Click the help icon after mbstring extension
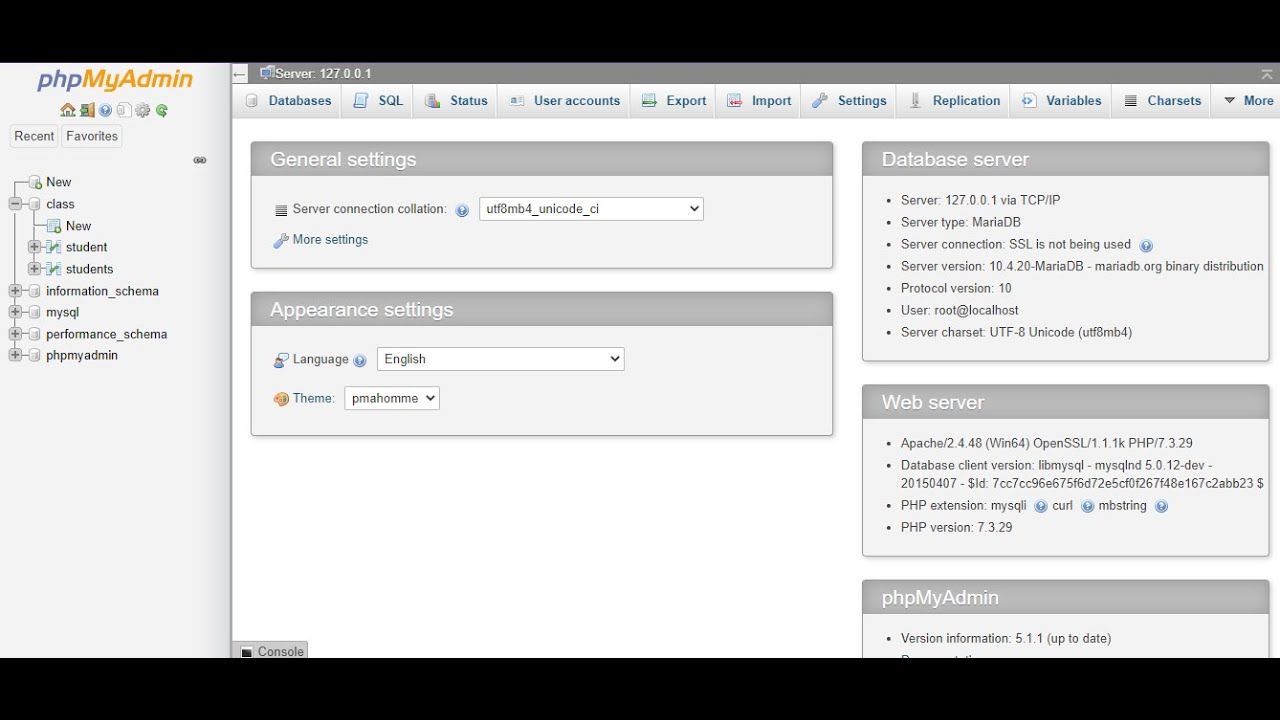1280x720 pixels. point(1161,506)
